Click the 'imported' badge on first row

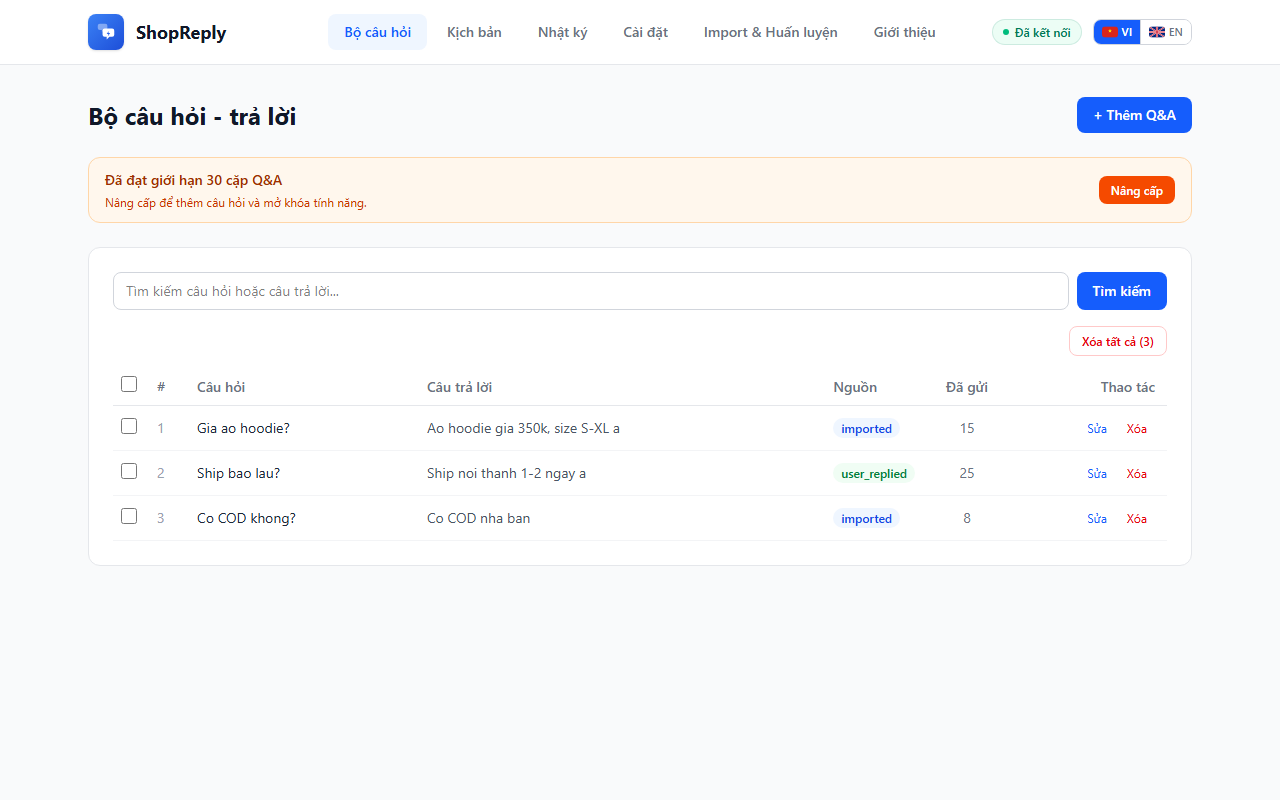tap(866, 428)
